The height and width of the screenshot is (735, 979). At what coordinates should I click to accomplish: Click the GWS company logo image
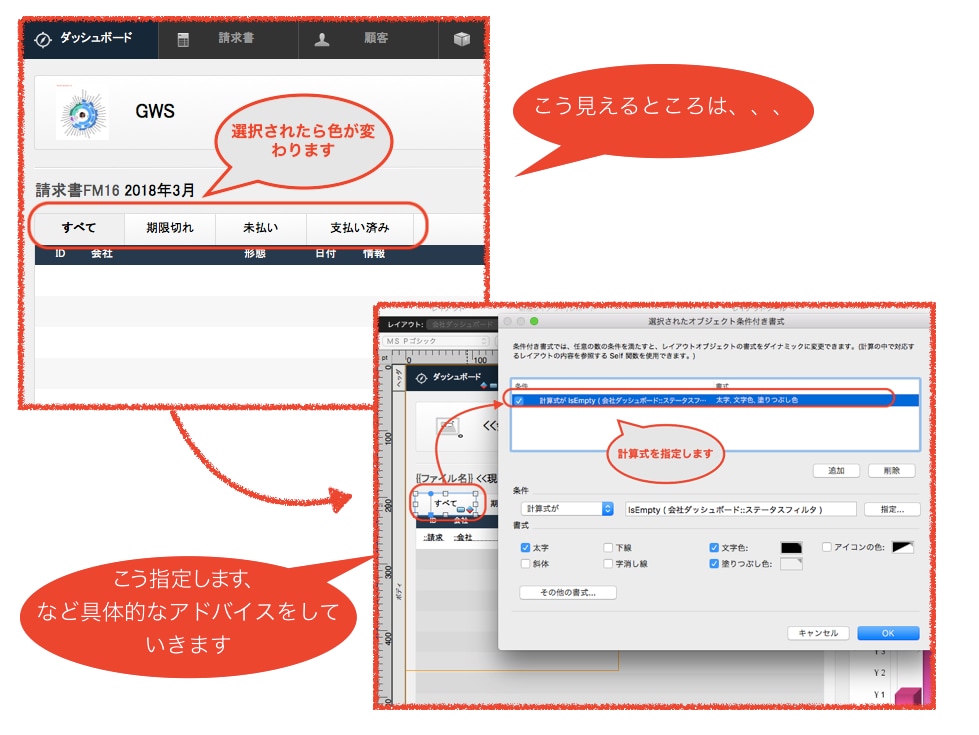pyautogui.click(x=82, y=113)
